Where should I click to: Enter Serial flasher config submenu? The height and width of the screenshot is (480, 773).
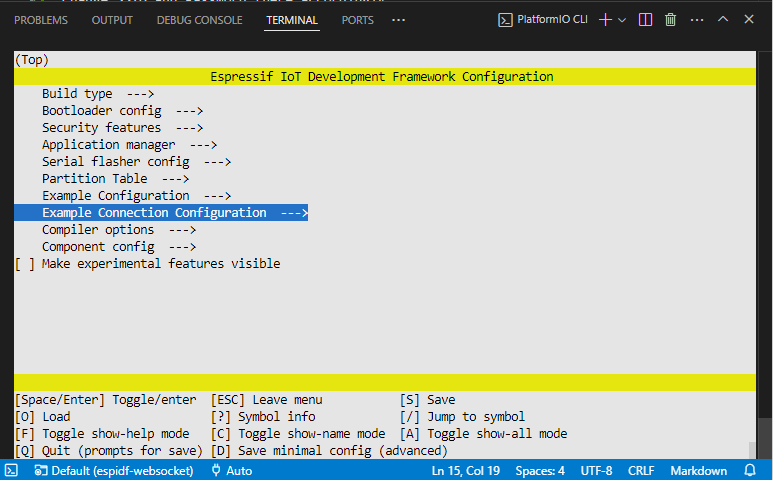tap(137, 162)
